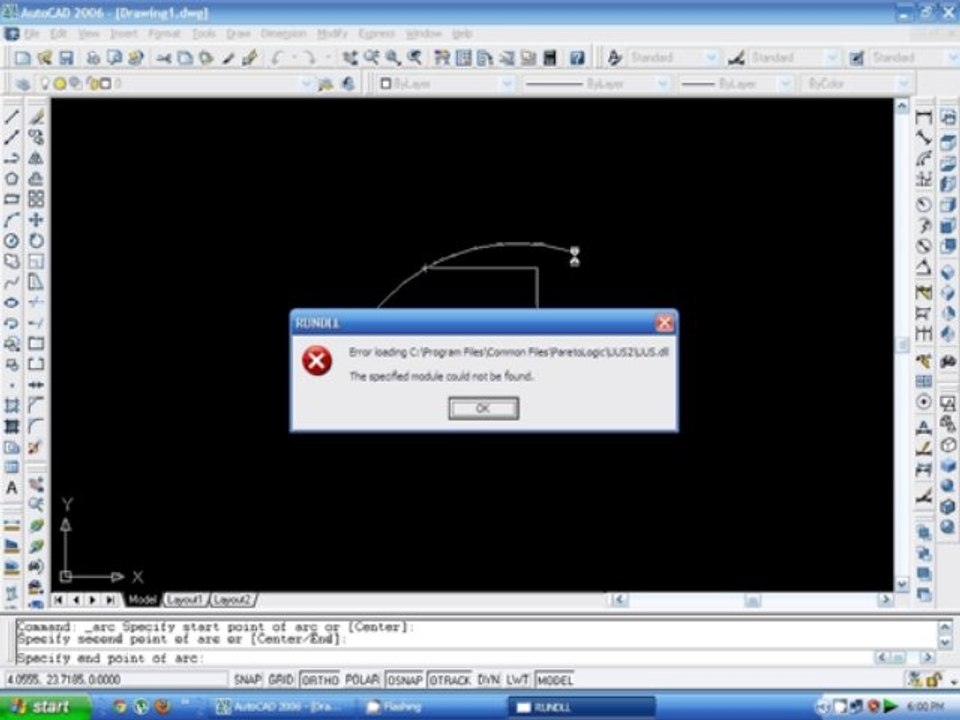Click OK in the RUNDLL error dialog

click(x=483, y=408)
